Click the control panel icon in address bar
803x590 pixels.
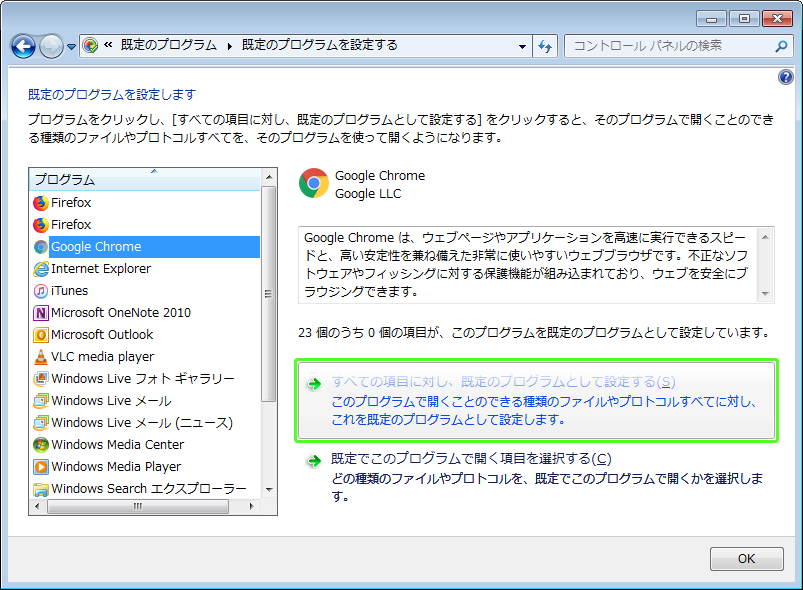(91, 46)
